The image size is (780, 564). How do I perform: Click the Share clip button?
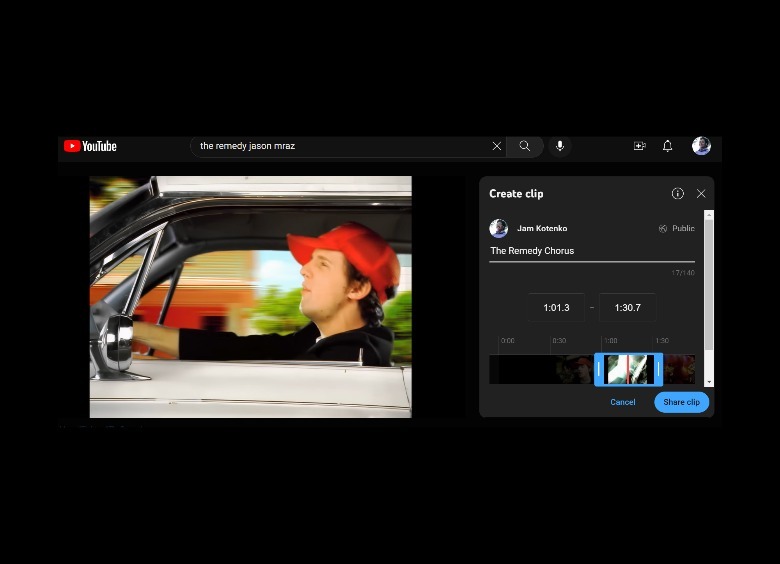tap(682, 402)
